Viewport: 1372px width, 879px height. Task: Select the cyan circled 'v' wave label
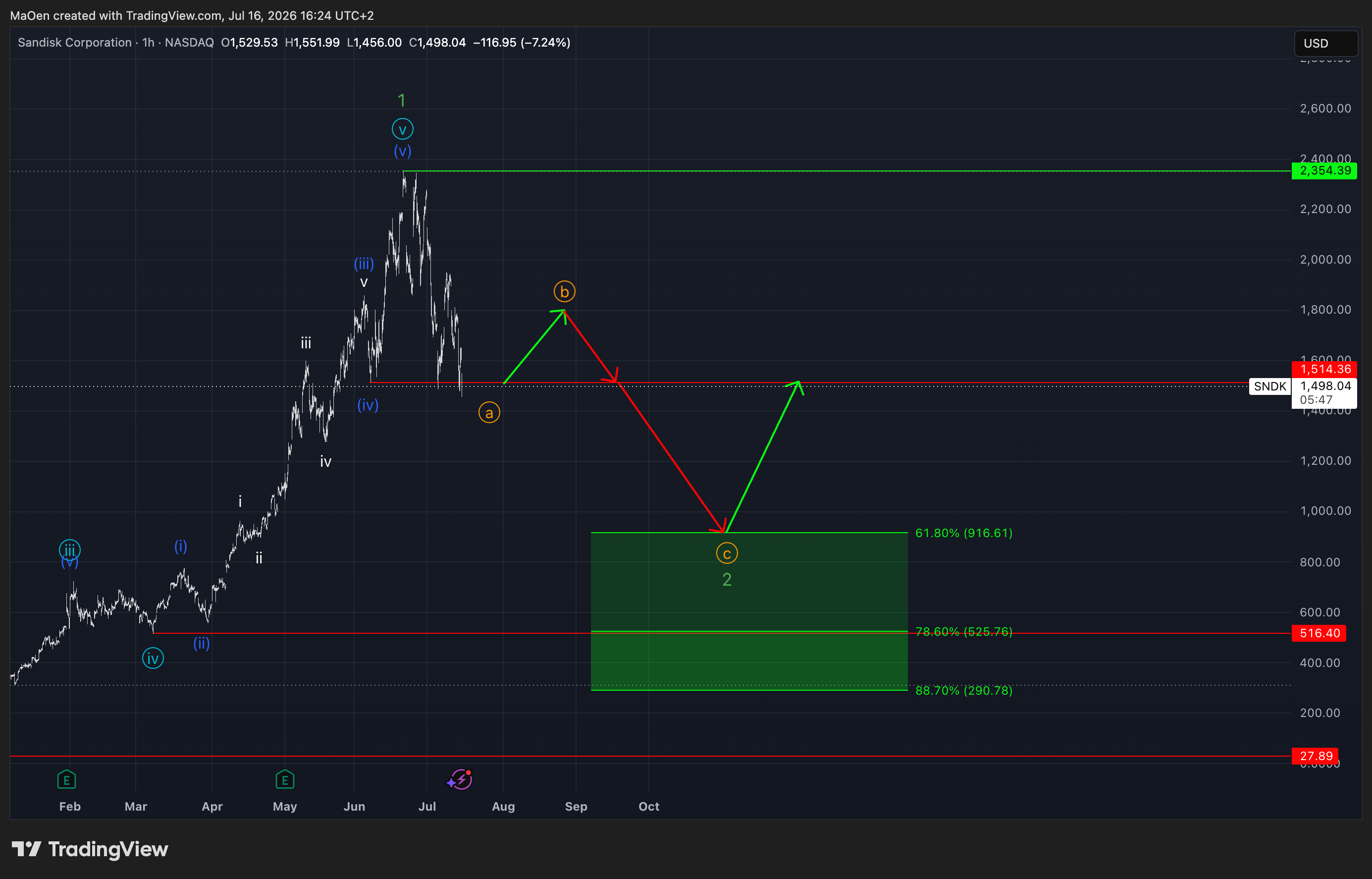point(402,129)
